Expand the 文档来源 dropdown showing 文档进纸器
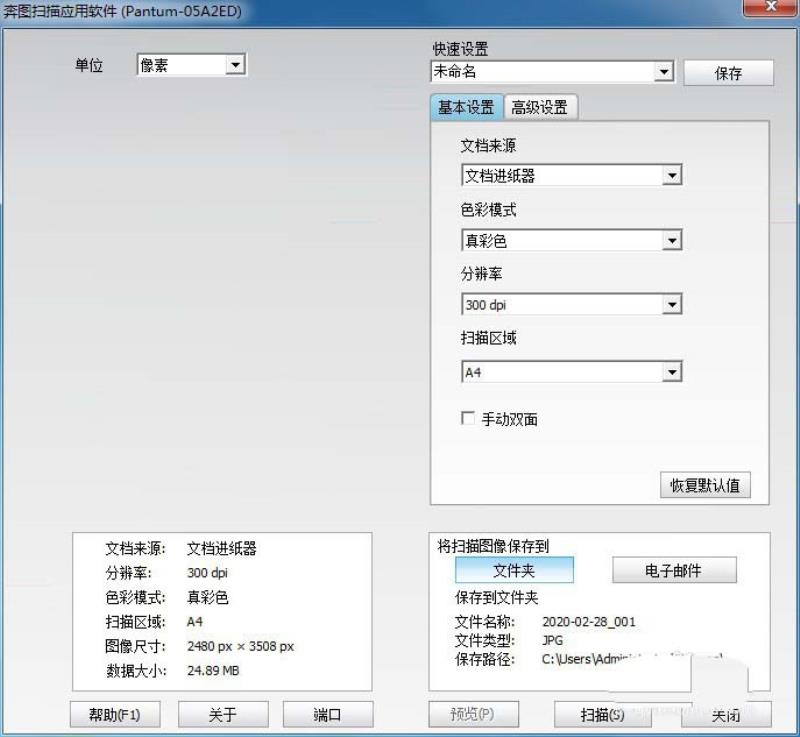 (x=571, y=175)
